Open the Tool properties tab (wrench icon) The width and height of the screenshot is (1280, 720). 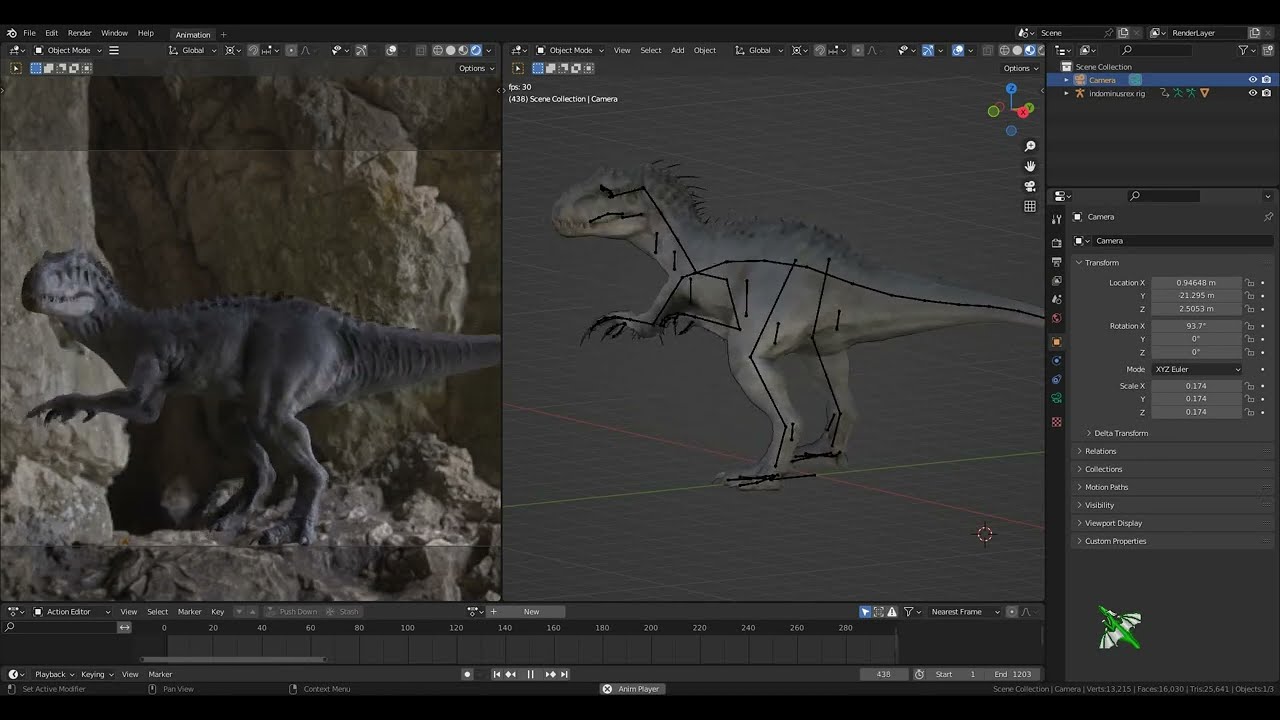click(x=1057, y=220)
